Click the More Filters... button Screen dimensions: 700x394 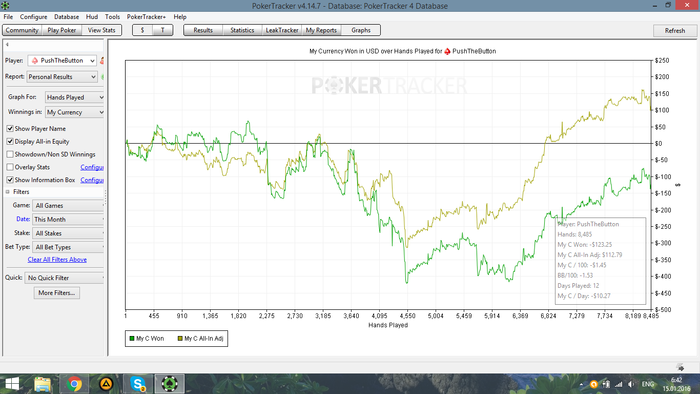tap(57, 293)
